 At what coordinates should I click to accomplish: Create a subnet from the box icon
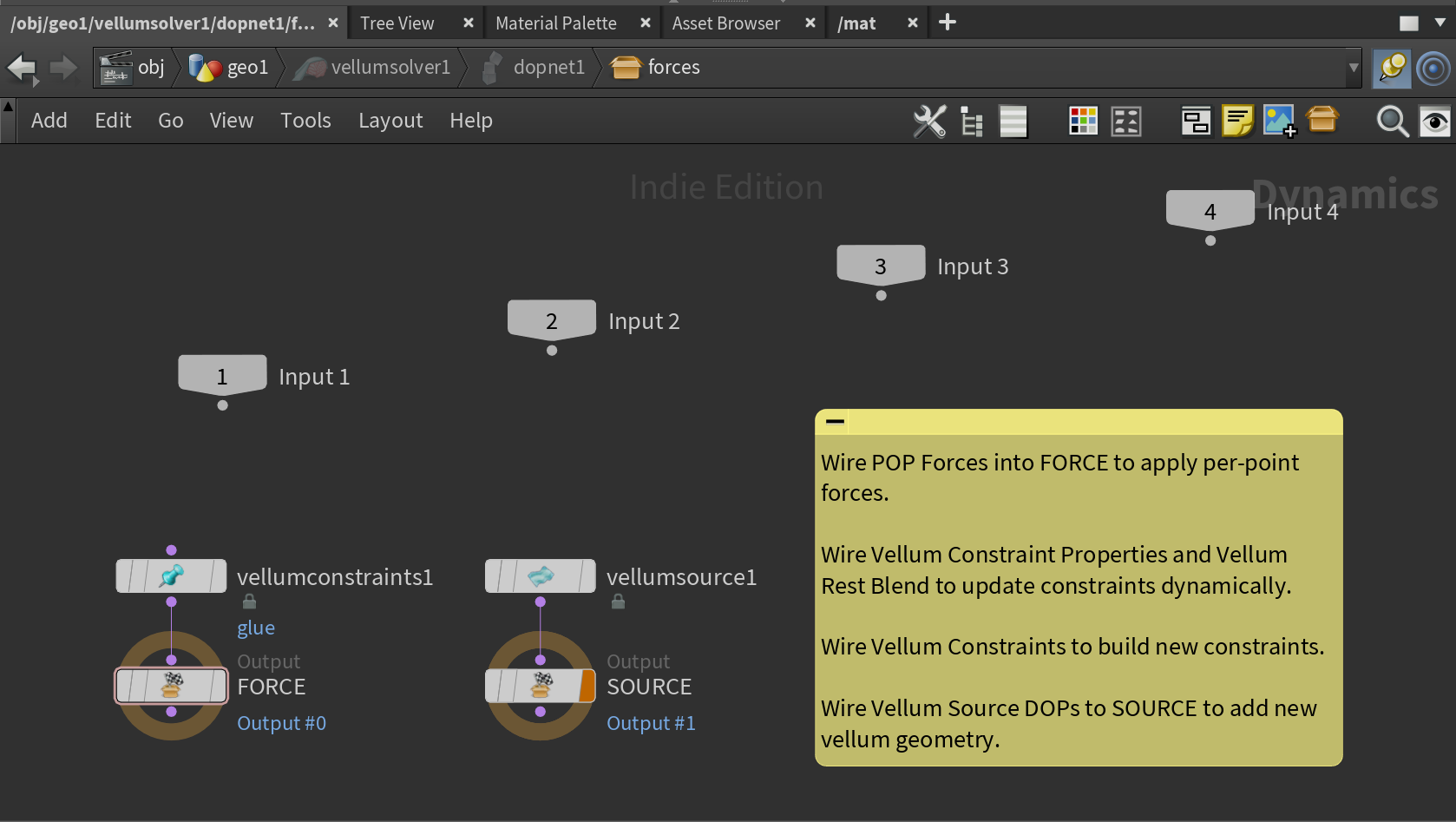pyautogui.click(x=1322, y=120)
